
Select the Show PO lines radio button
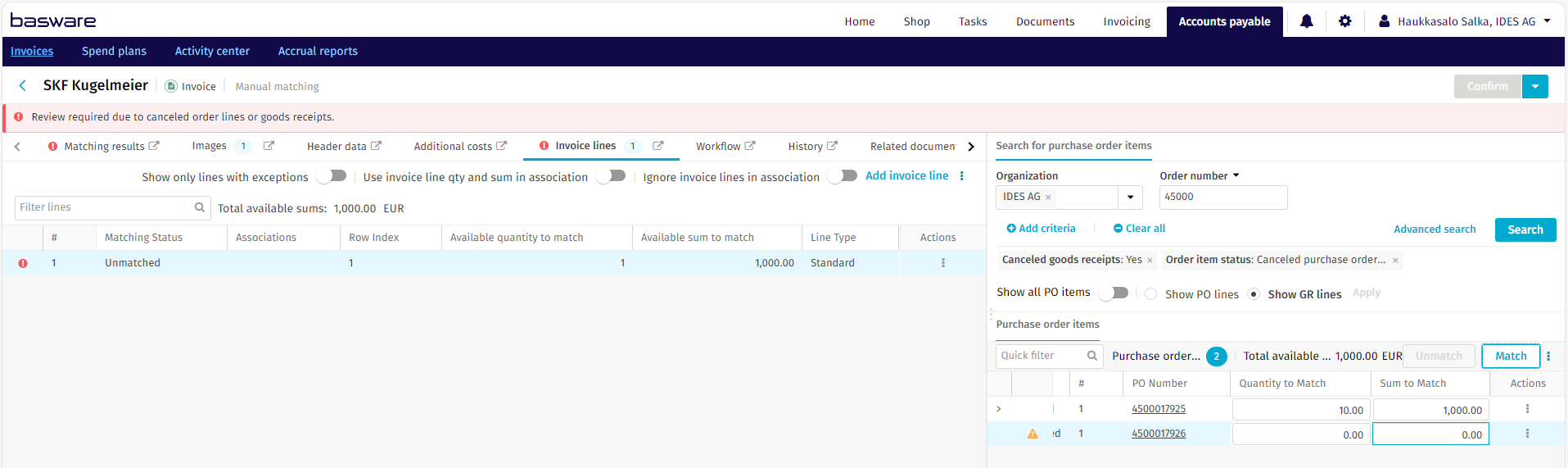tap(1150, 294)
